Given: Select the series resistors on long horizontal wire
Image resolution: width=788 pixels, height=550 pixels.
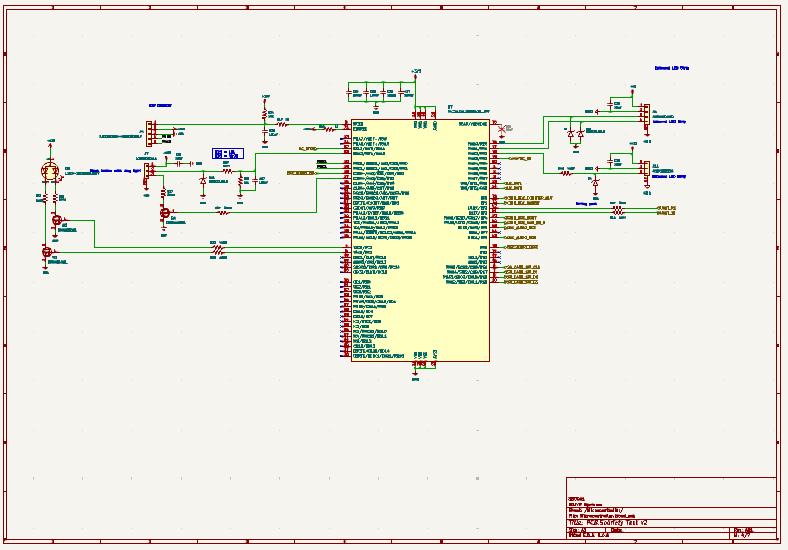Looking at the screenshot, I should tap(219, 248).
